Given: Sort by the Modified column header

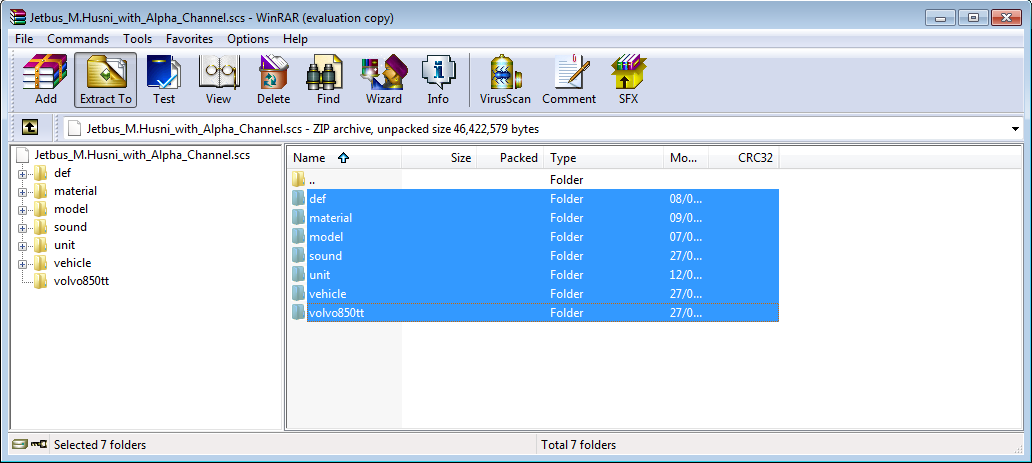Looking at the screenshot, I should point(686,158).
